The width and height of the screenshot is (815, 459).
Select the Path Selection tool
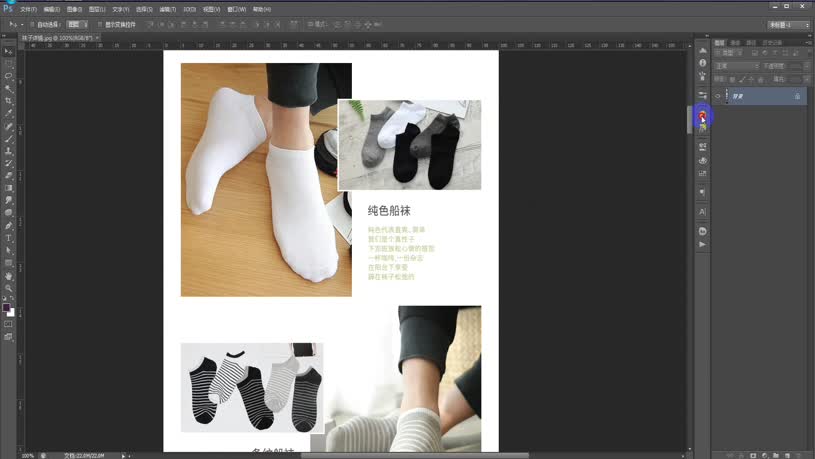tap(8, 251)
